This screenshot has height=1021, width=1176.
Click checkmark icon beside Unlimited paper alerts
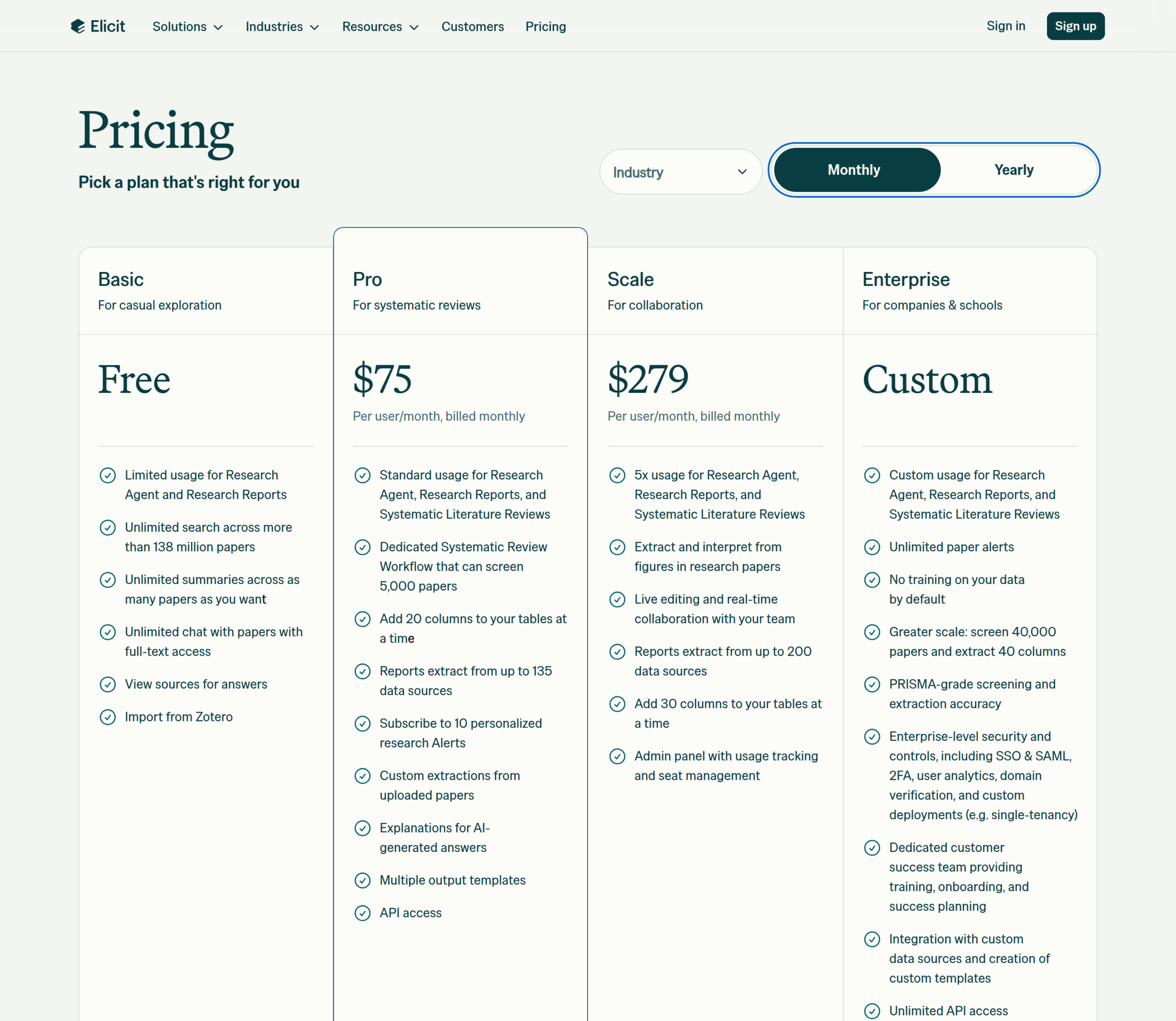coord(872,547)
